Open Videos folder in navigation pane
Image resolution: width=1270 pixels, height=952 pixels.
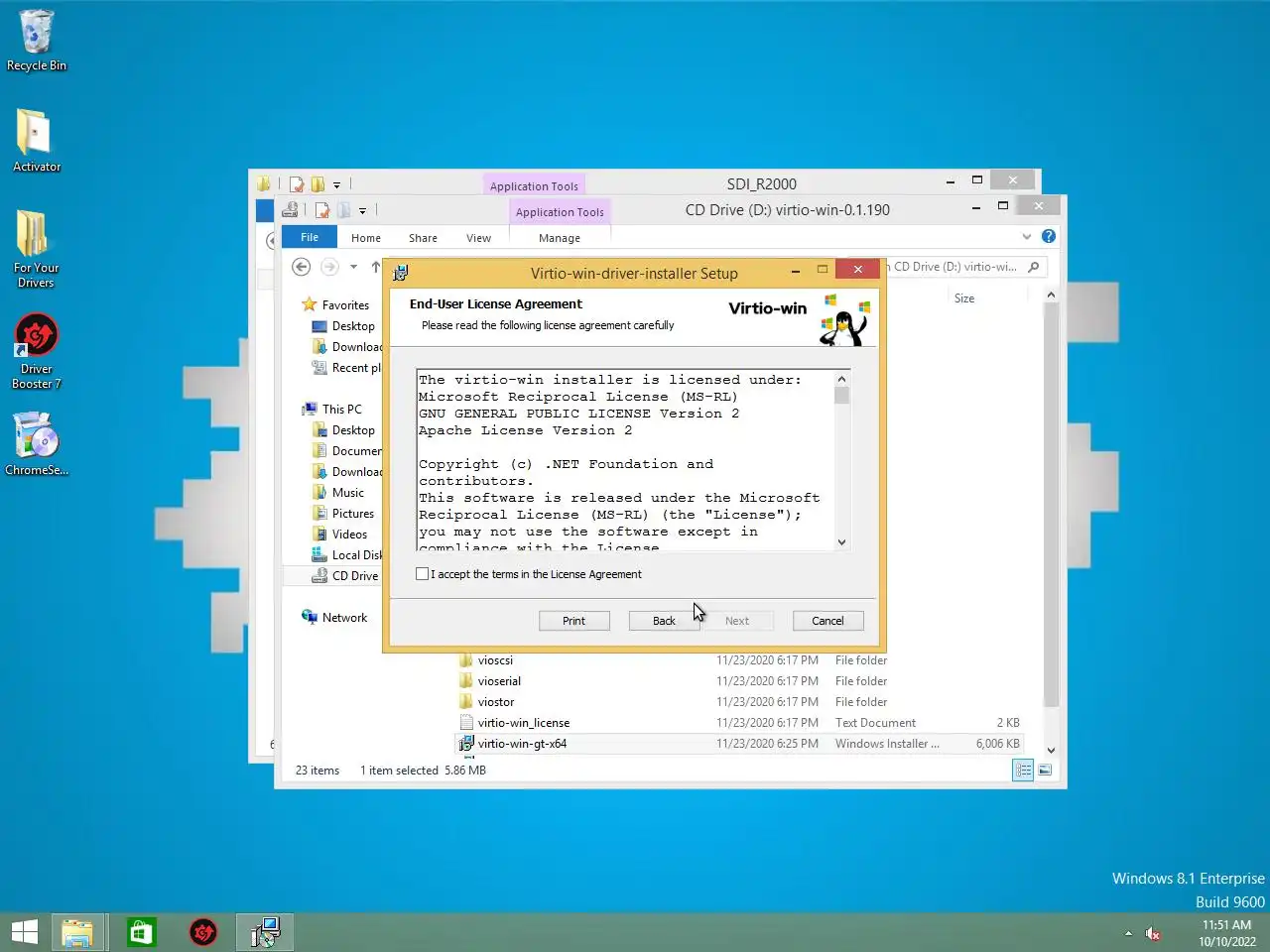point(349,535)
